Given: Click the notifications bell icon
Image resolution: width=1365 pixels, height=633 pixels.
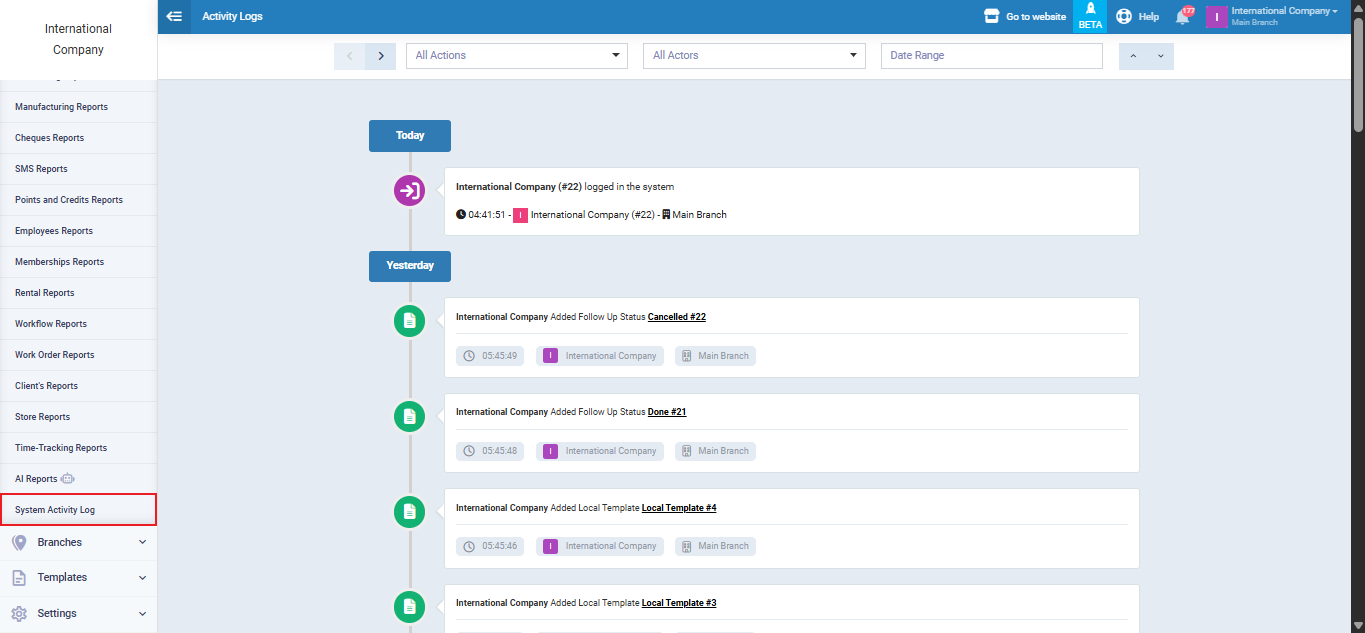Looking at the screenshot, I should pos(1183,17).
